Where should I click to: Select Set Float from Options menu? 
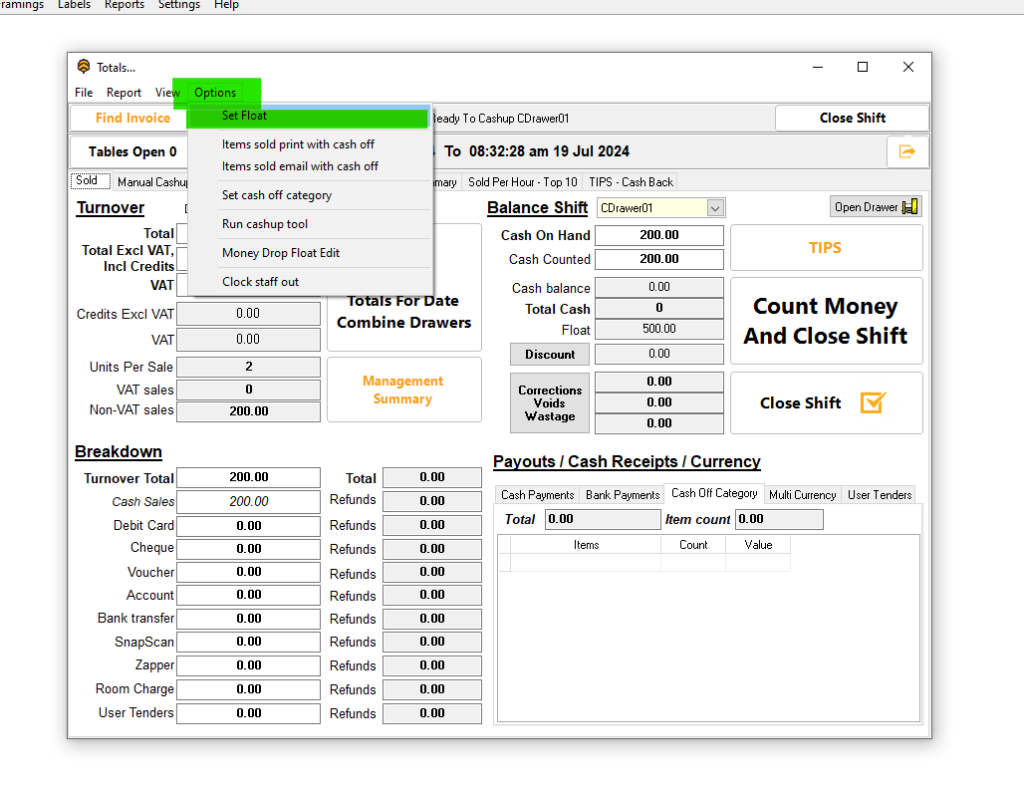(x=308, y=116)
